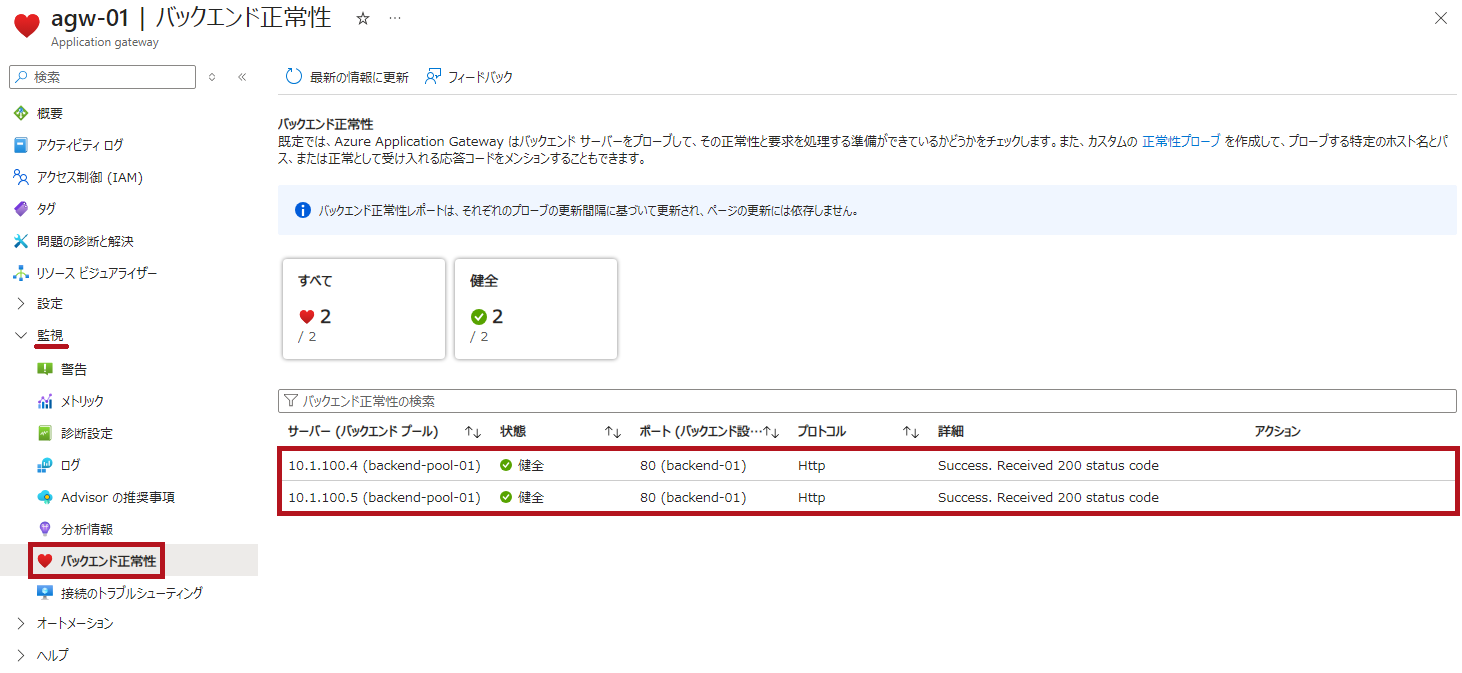Sort by ポート (バックエンド設定) column arrows
The width and height of the screenshot is (1462, 673).
(771, 432)
